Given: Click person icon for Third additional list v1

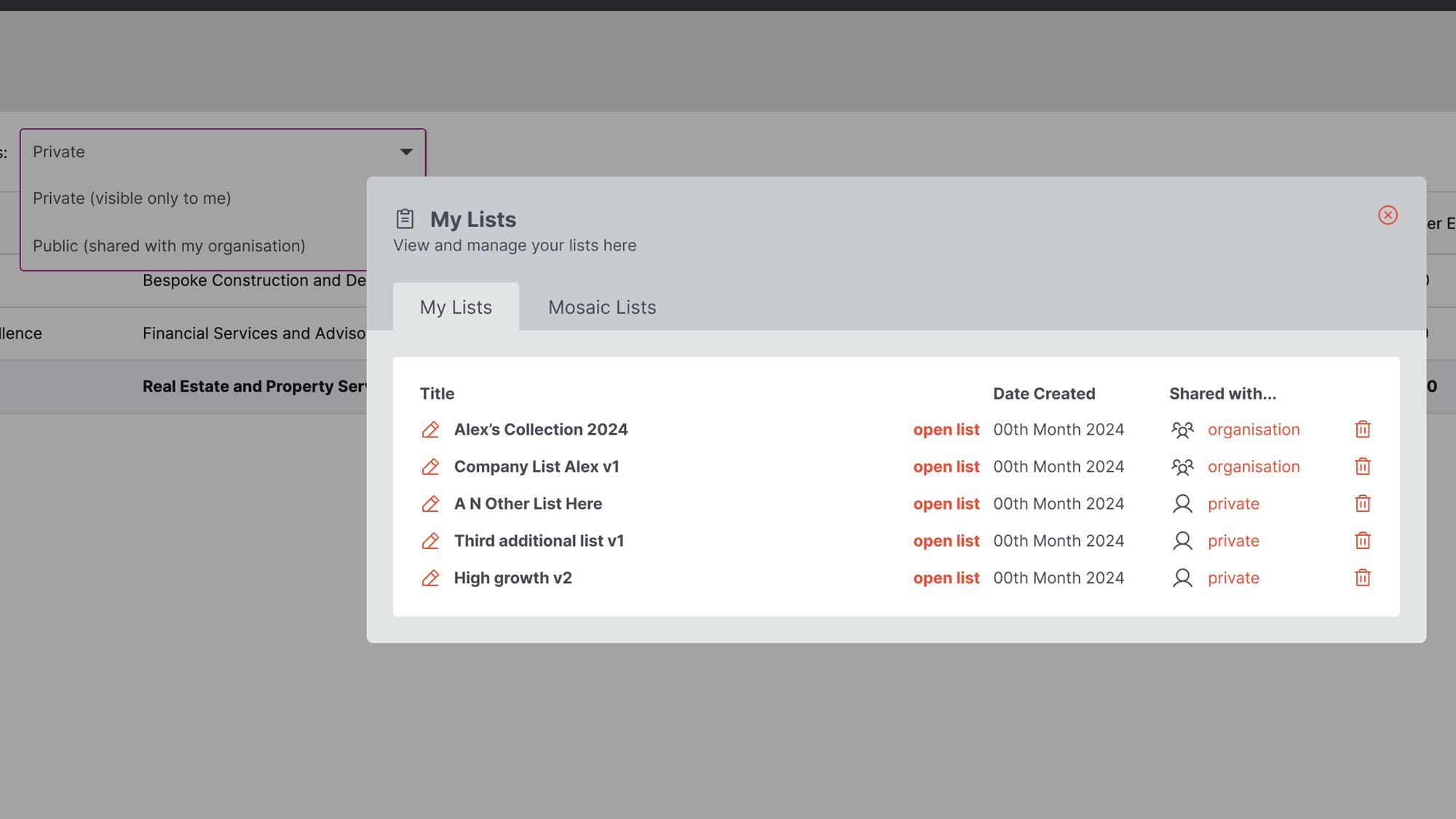Looking at the screenshot, I should pos(1182,541).
